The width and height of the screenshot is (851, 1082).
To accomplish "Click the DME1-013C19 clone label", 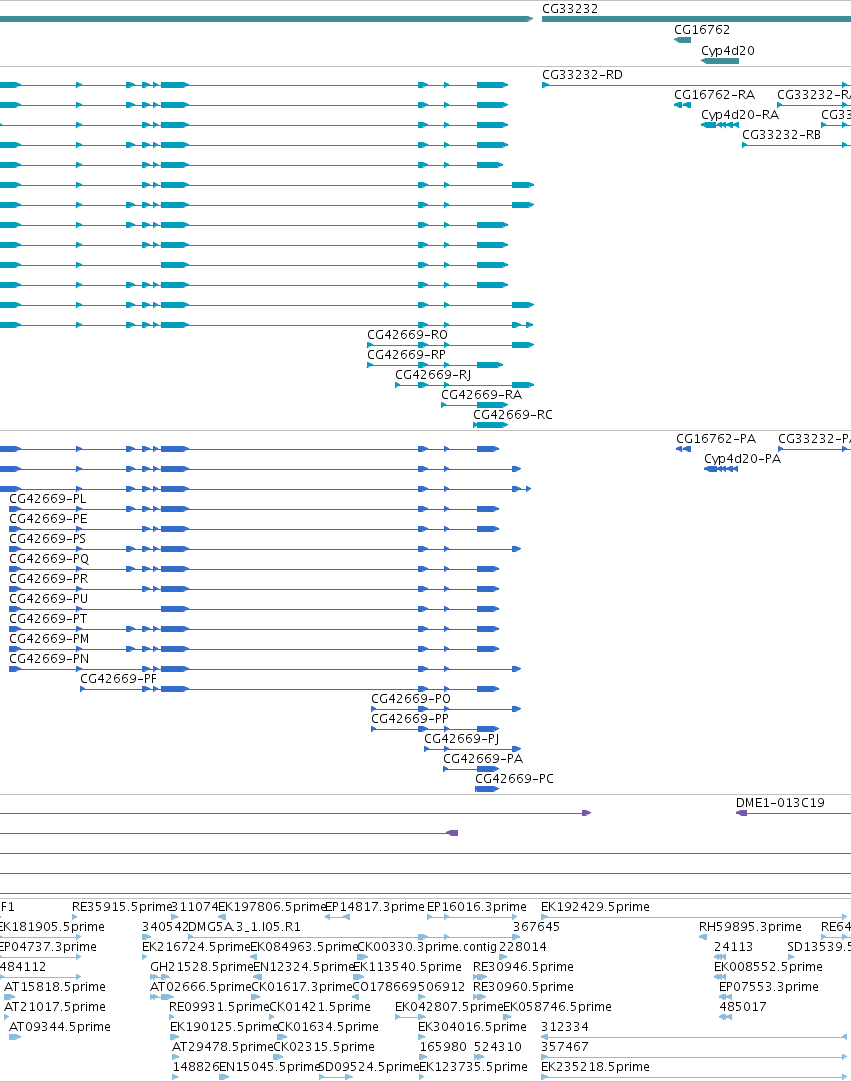I will click(780, 803).
